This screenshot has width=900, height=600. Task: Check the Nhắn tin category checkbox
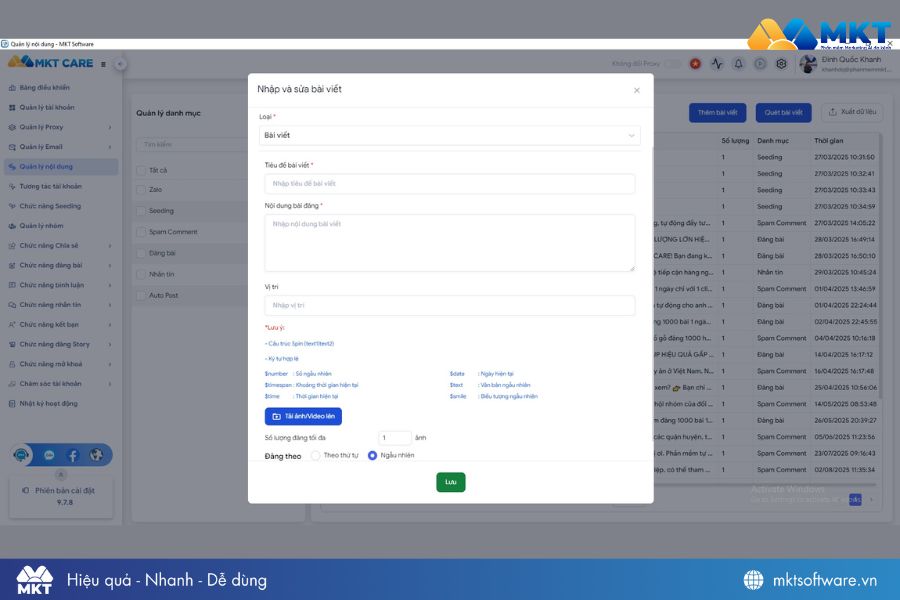pyautogui.click(x=141, y=274)
